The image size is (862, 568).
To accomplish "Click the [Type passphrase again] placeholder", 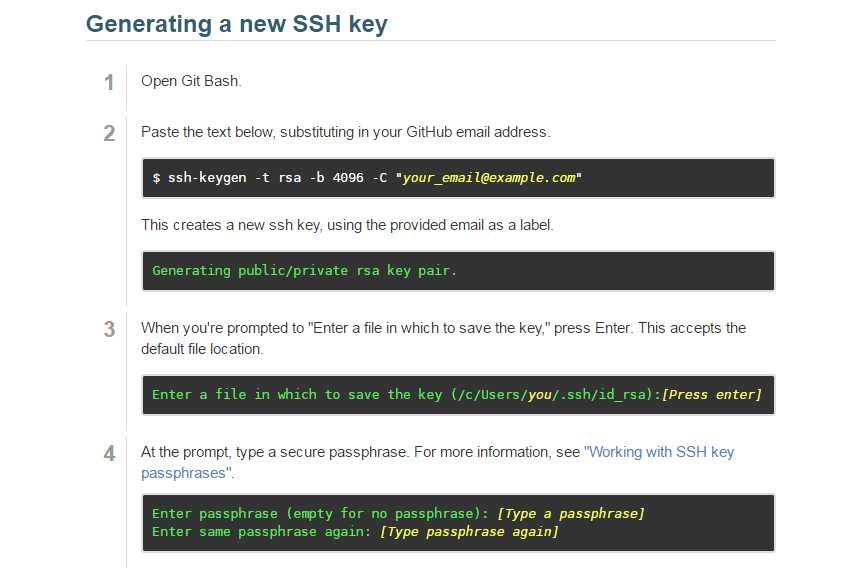I will (x=469, y=532).
